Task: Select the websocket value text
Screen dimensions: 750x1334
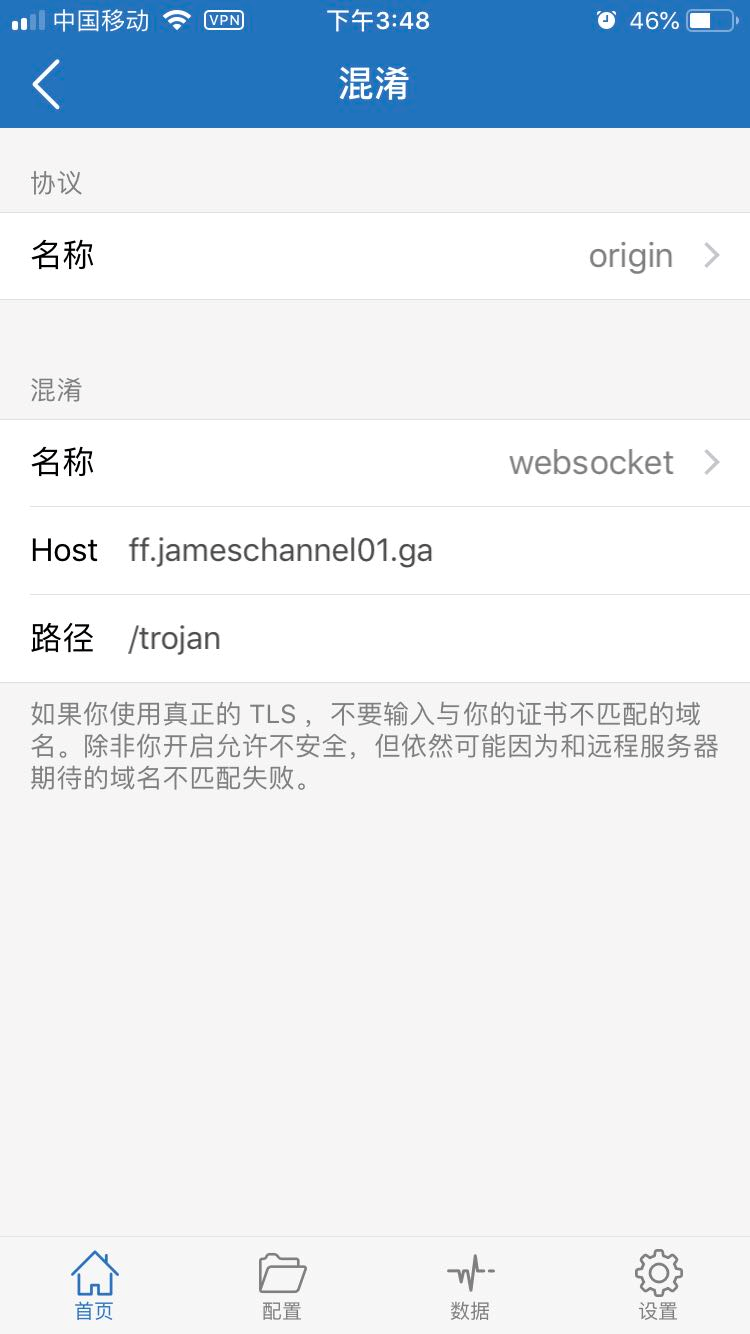Action: click(591, 462)
